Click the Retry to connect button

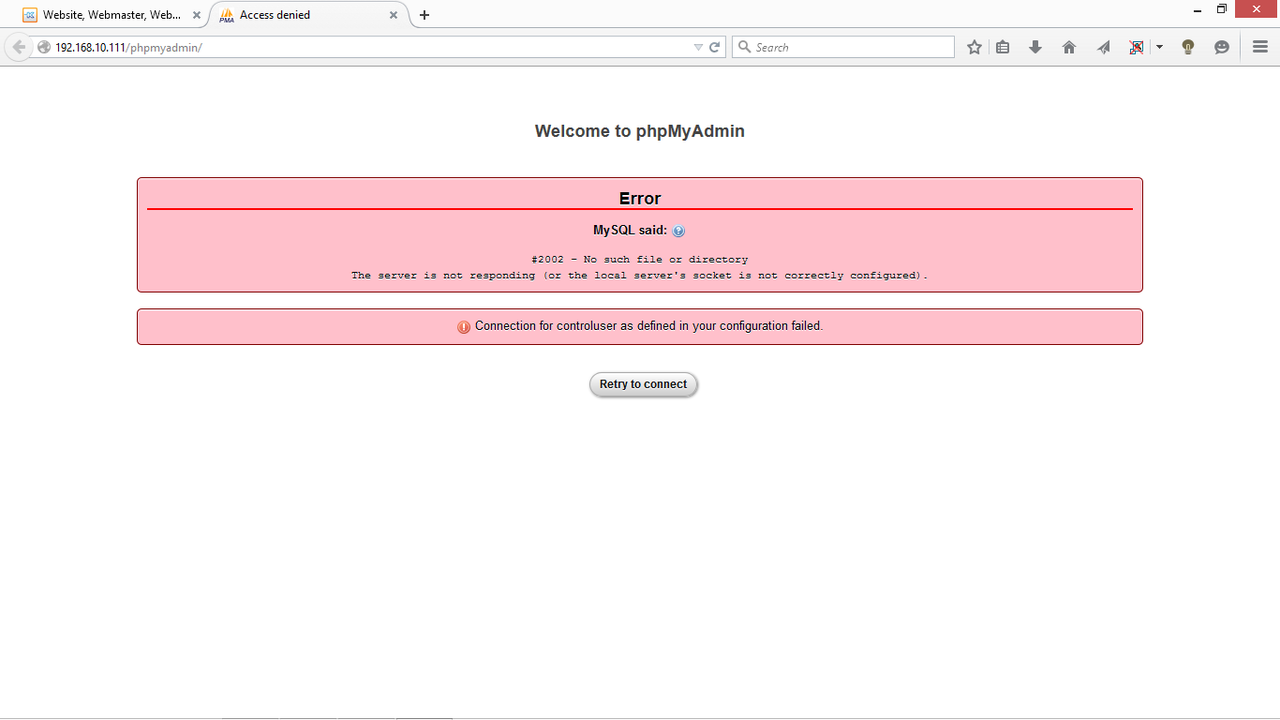[x=643, y=384]
